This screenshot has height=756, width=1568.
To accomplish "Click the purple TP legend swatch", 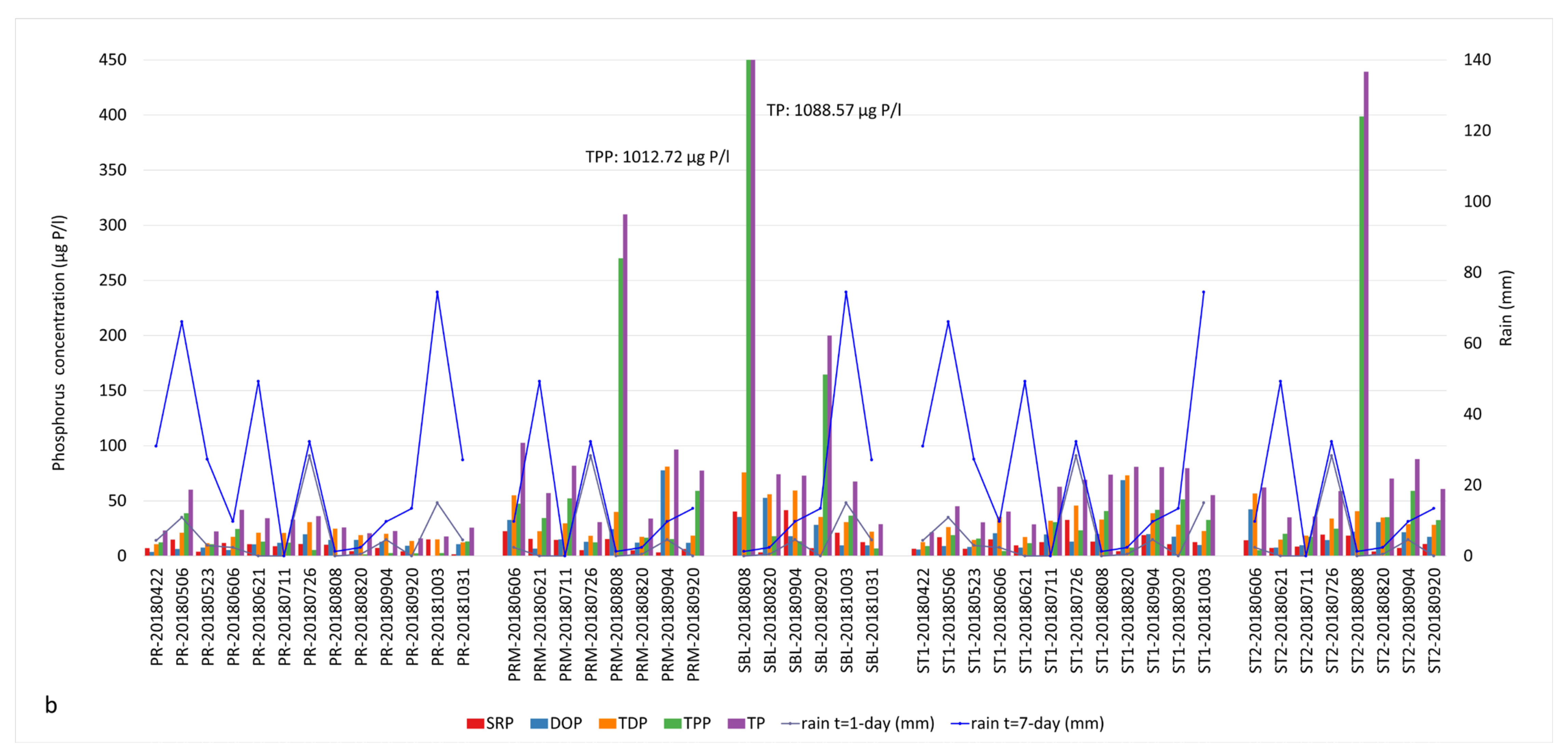I will coord(736,723).
